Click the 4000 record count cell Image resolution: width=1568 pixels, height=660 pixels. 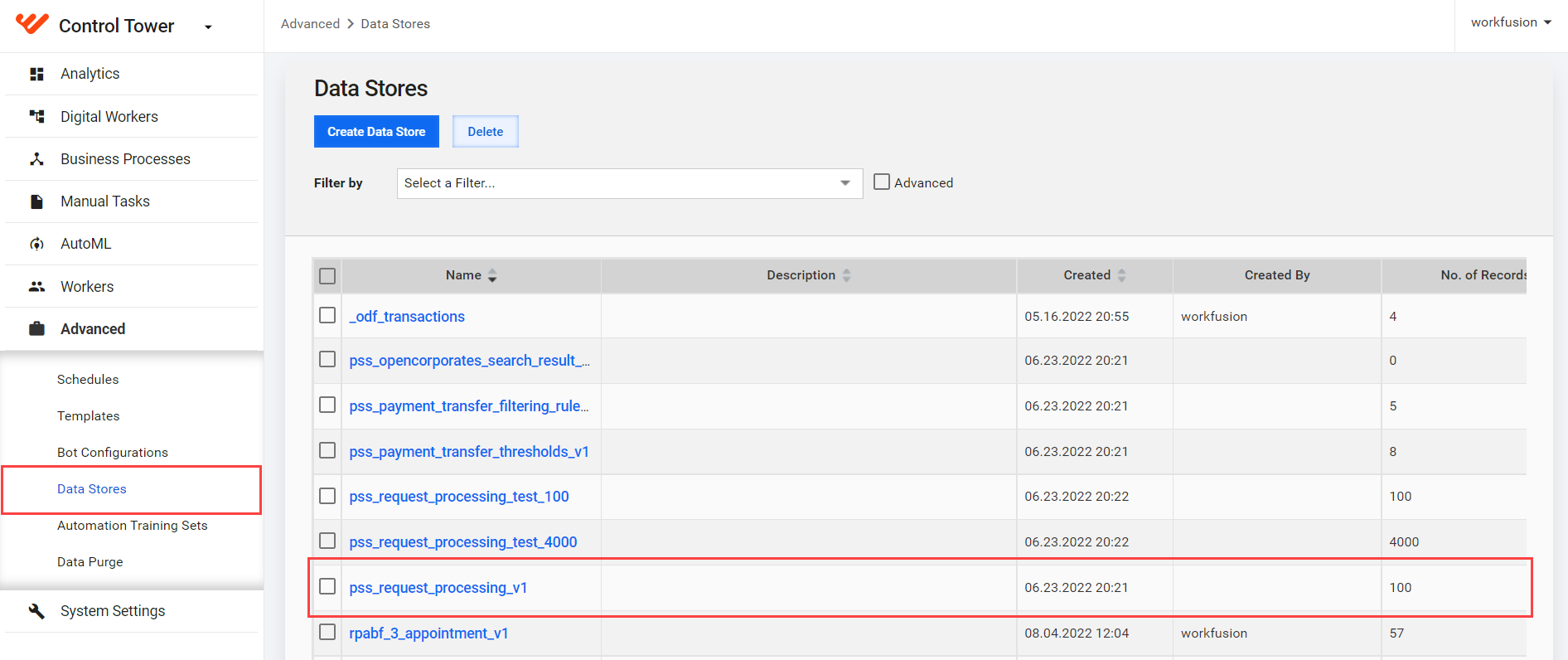tap(1404, 542)
